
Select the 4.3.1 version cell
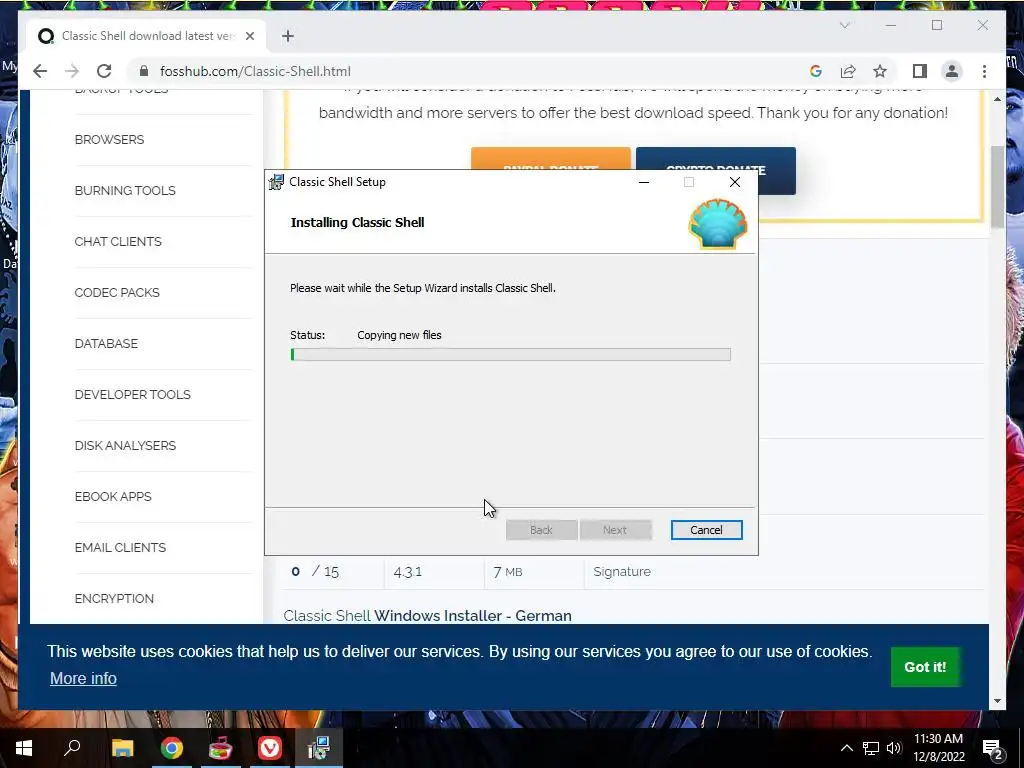(408, 572)
